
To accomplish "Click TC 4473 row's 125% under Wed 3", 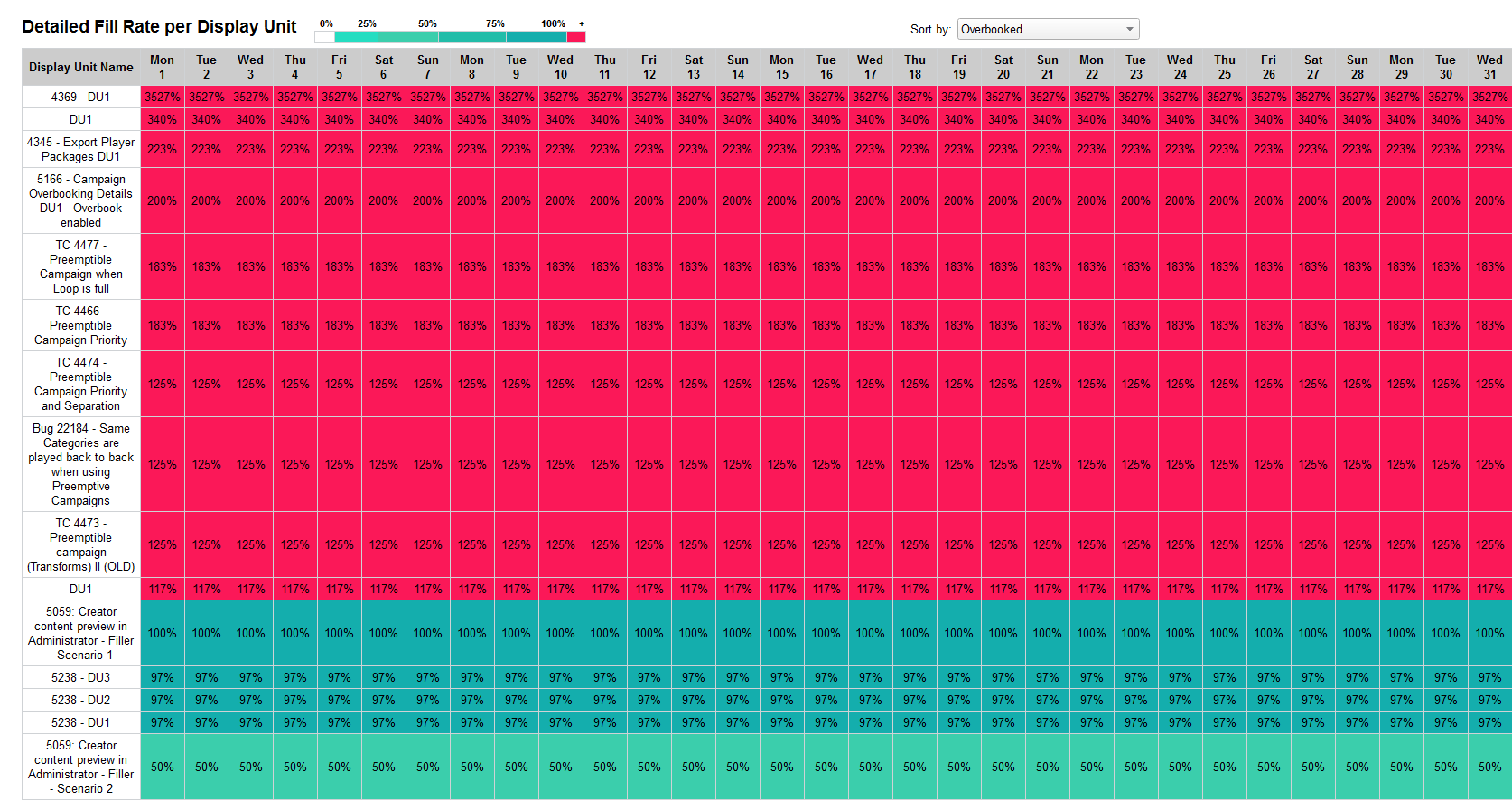I will (251, 544).
